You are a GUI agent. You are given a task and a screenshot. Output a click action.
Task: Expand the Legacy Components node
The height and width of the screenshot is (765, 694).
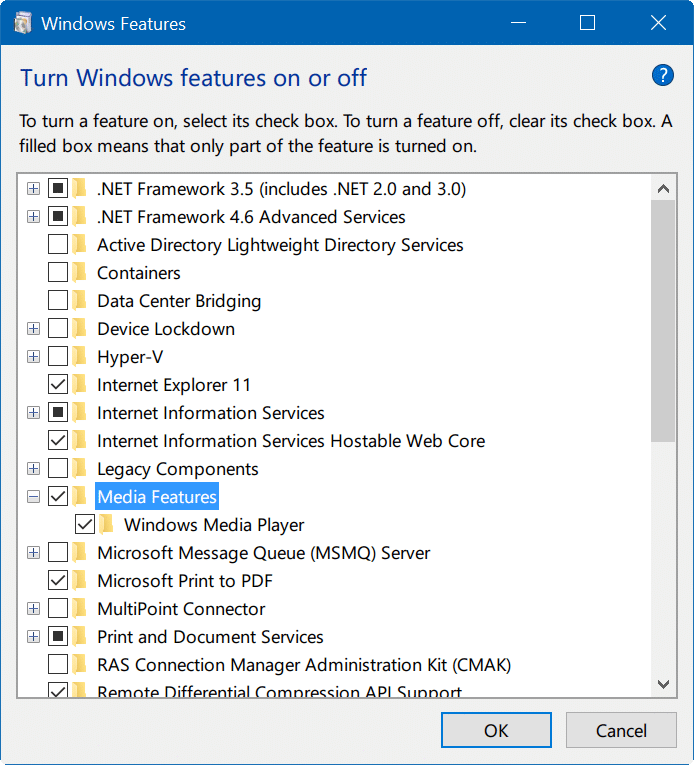[x=33, y=469]
